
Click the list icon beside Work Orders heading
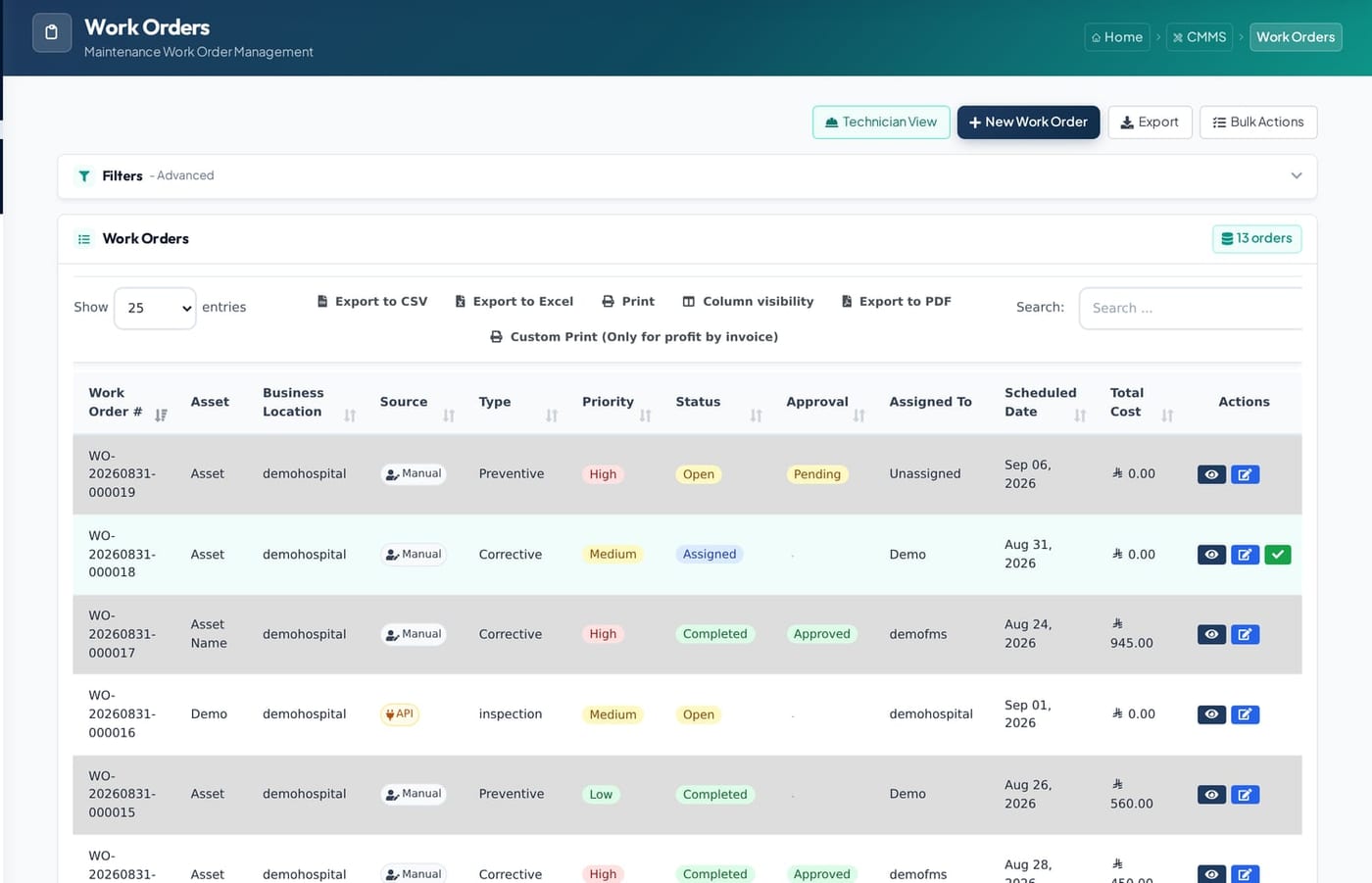[84, 239]
